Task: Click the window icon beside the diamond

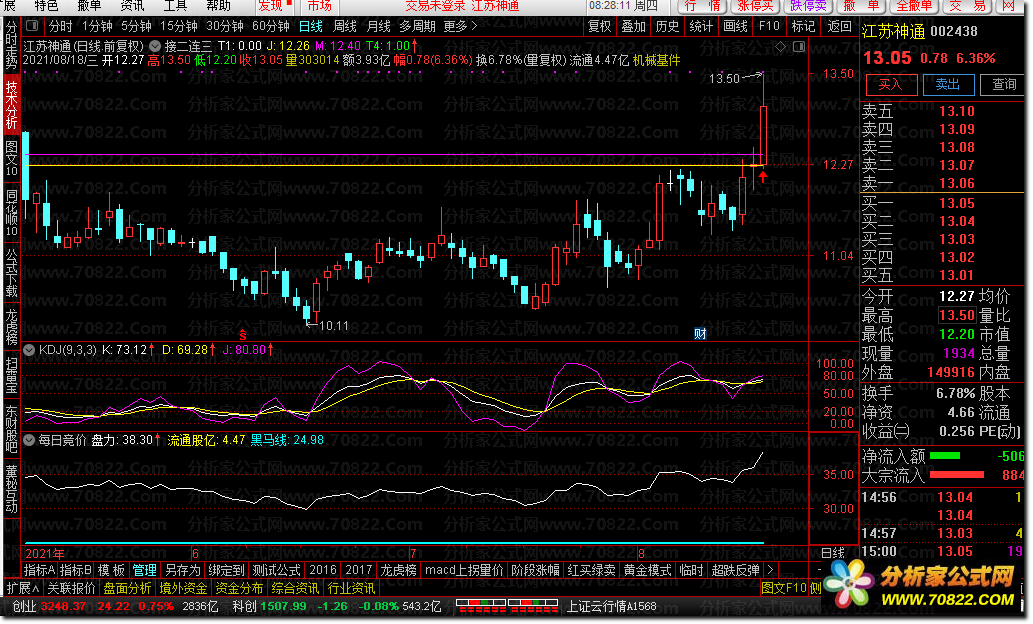Action: (799, 46)
